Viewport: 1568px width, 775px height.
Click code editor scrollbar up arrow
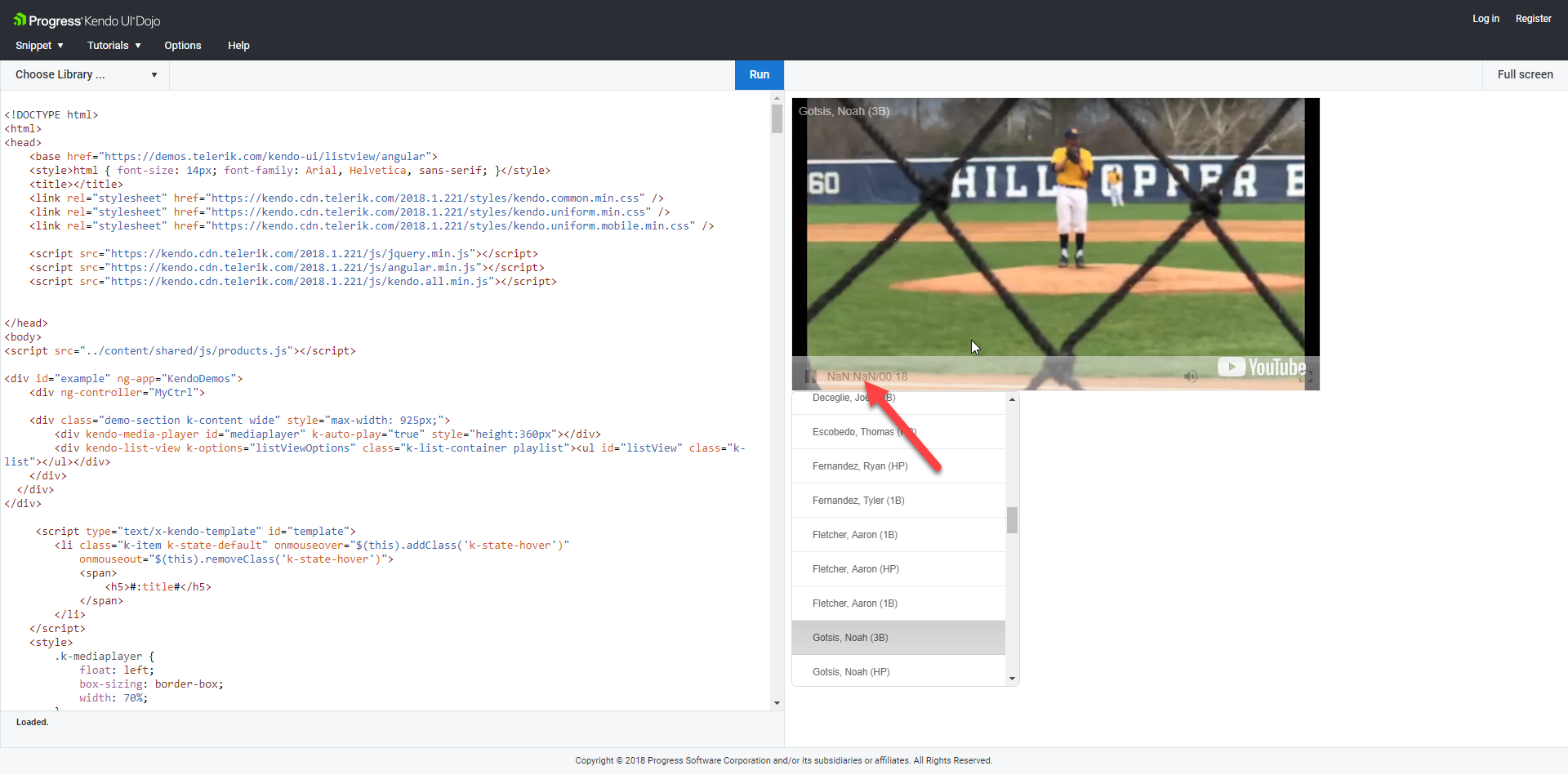pos(777,98)
